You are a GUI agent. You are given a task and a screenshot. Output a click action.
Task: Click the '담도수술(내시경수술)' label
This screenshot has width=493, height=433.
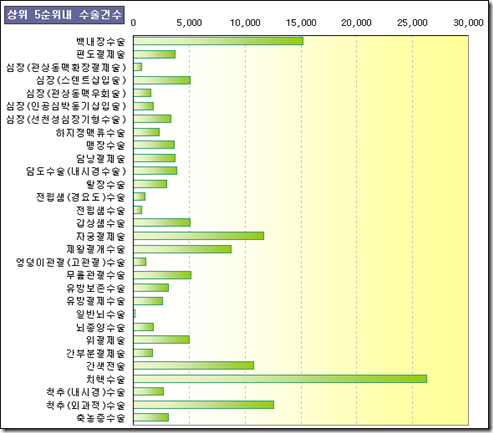tap(76, 171)
